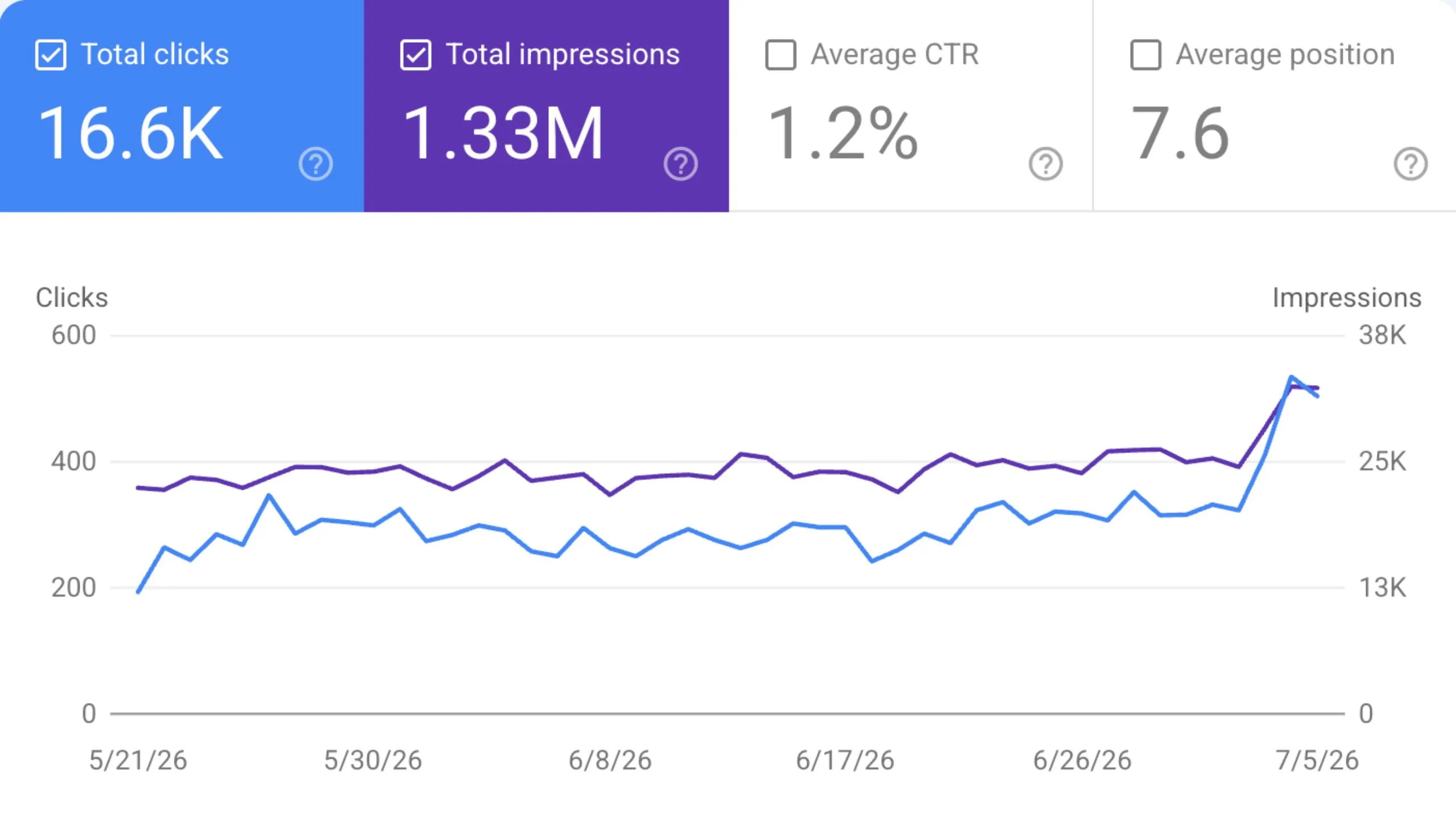Select the 16.6K total clicks value

(x=130, y=134)
